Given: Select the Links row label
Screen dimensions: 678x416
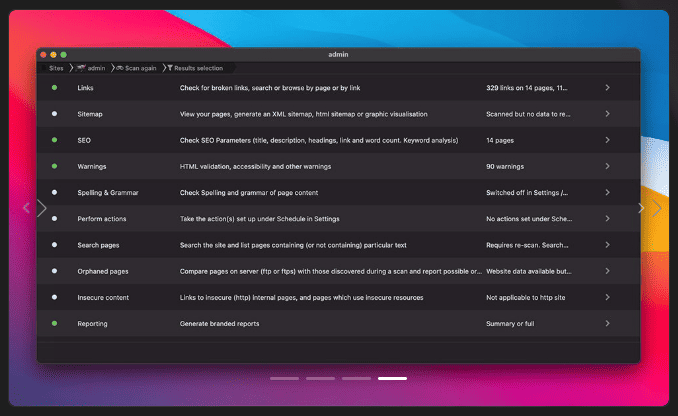Looking at the screenshot, I should coord(85,88).
